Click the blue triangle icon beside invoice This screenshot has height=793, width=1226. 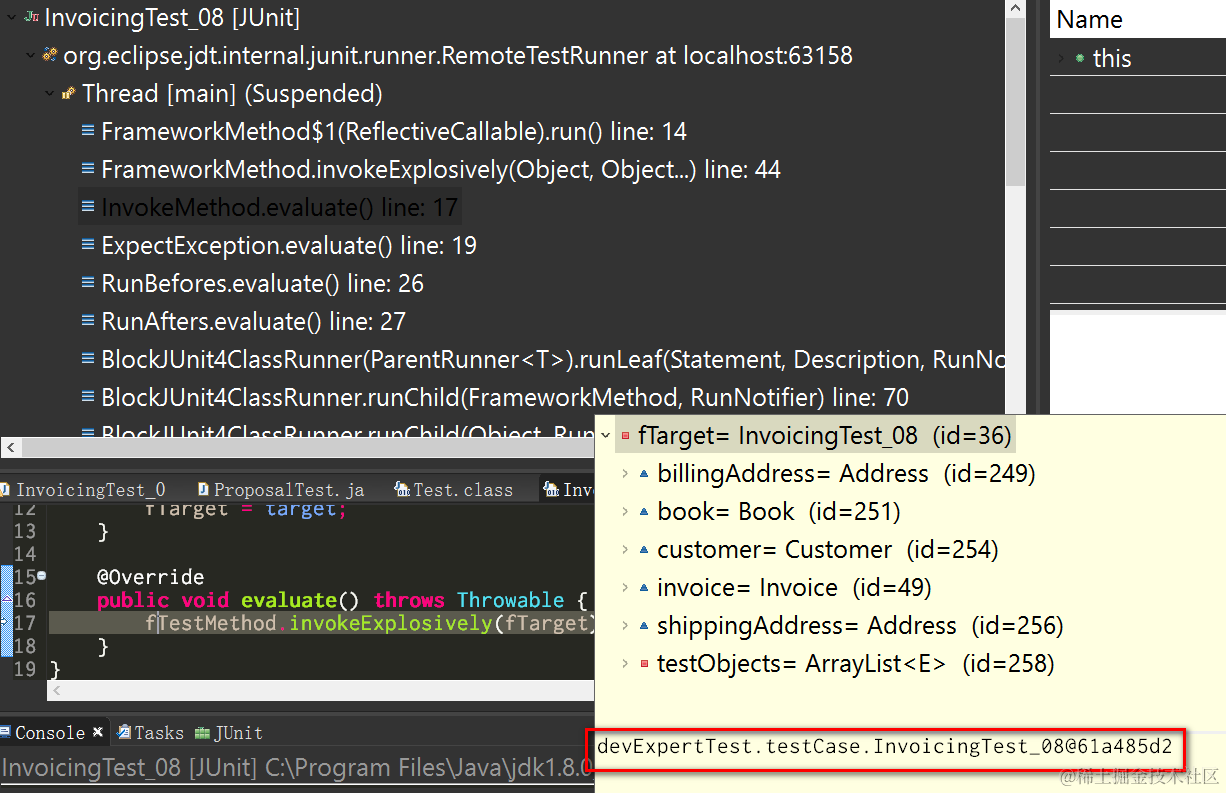click(644, 588)
